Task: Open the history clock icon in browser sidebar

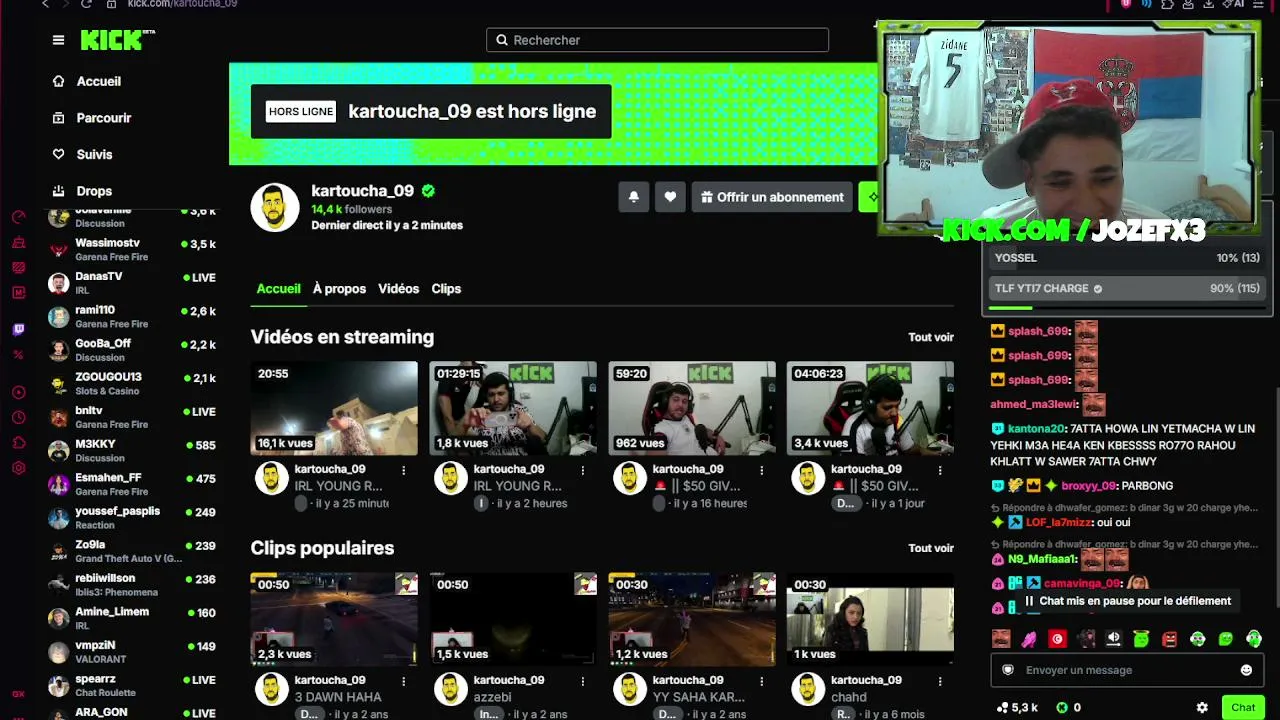Action: point(18,417)
